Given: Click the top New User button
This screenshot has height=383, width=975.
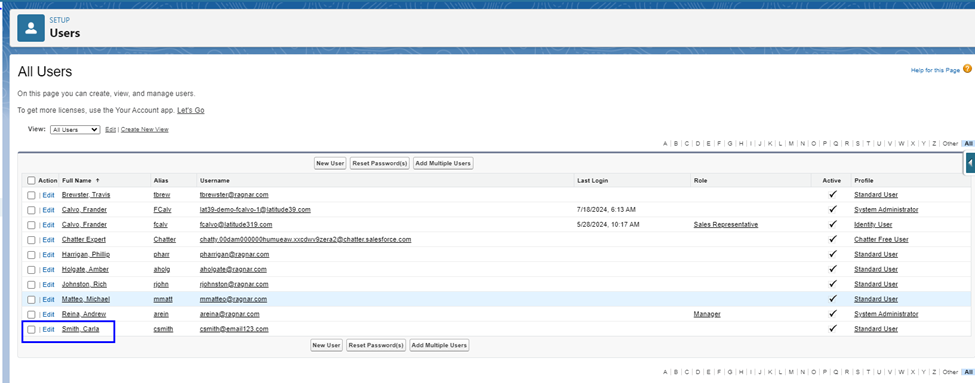Looking at the screenshot, I should coord(330,163).
